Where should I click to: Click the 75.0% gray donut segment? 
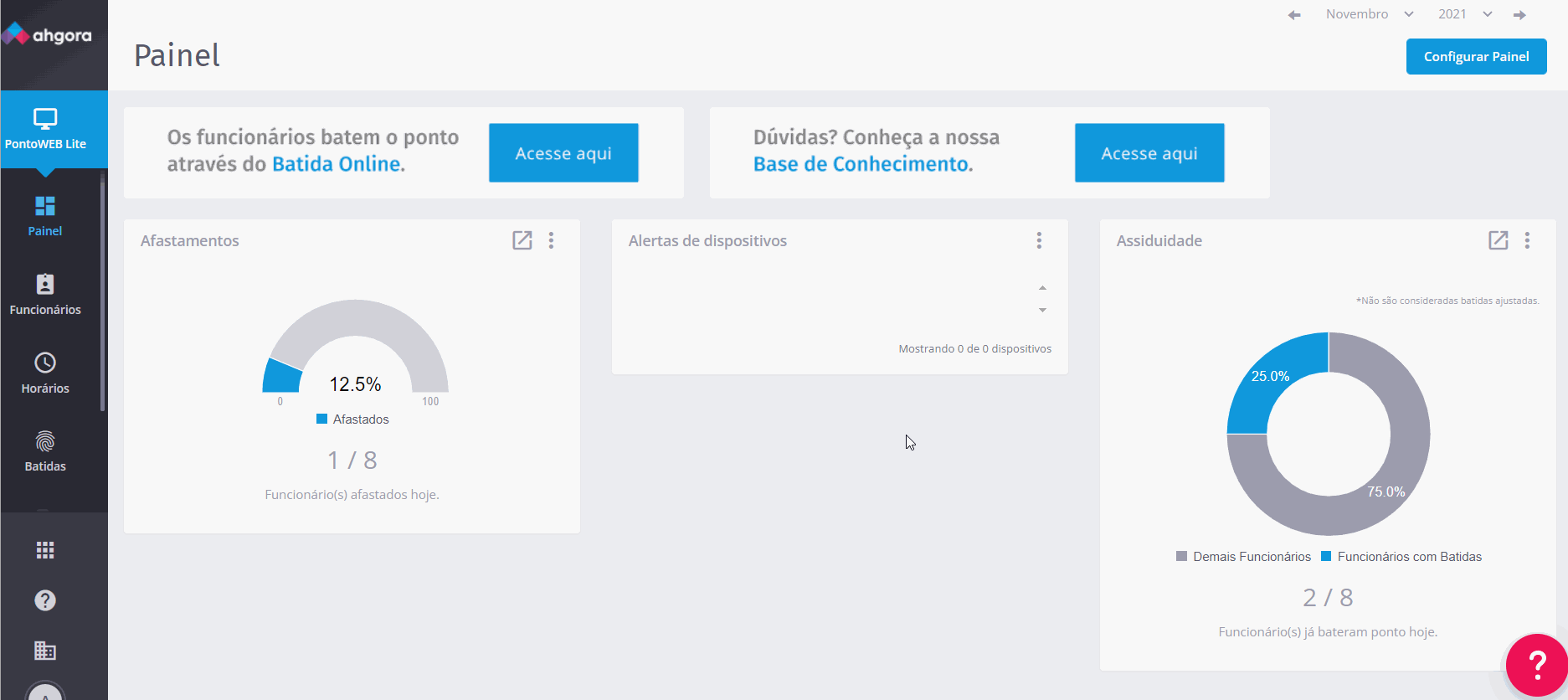pyautogui.click(x=1386, y=492)
